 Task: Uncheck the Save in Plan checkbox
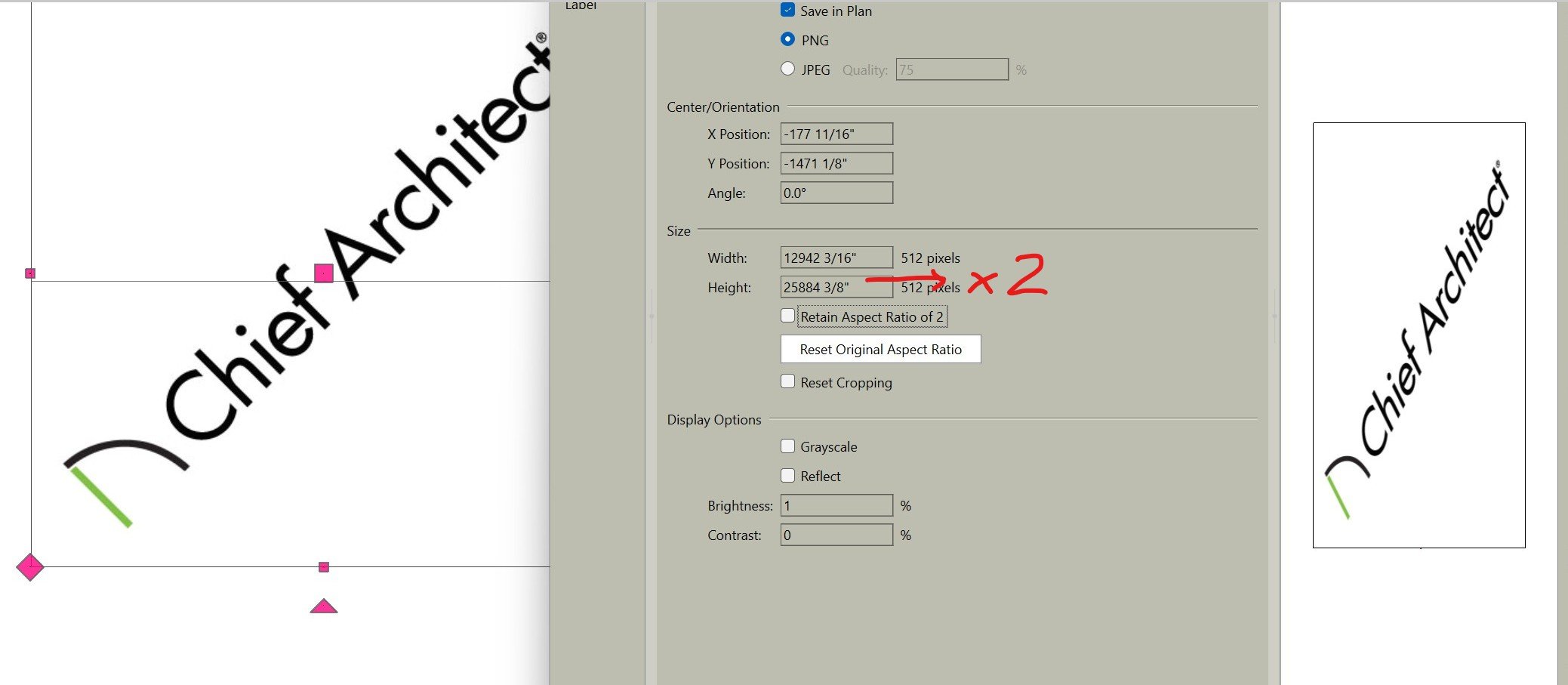point(787,11)
